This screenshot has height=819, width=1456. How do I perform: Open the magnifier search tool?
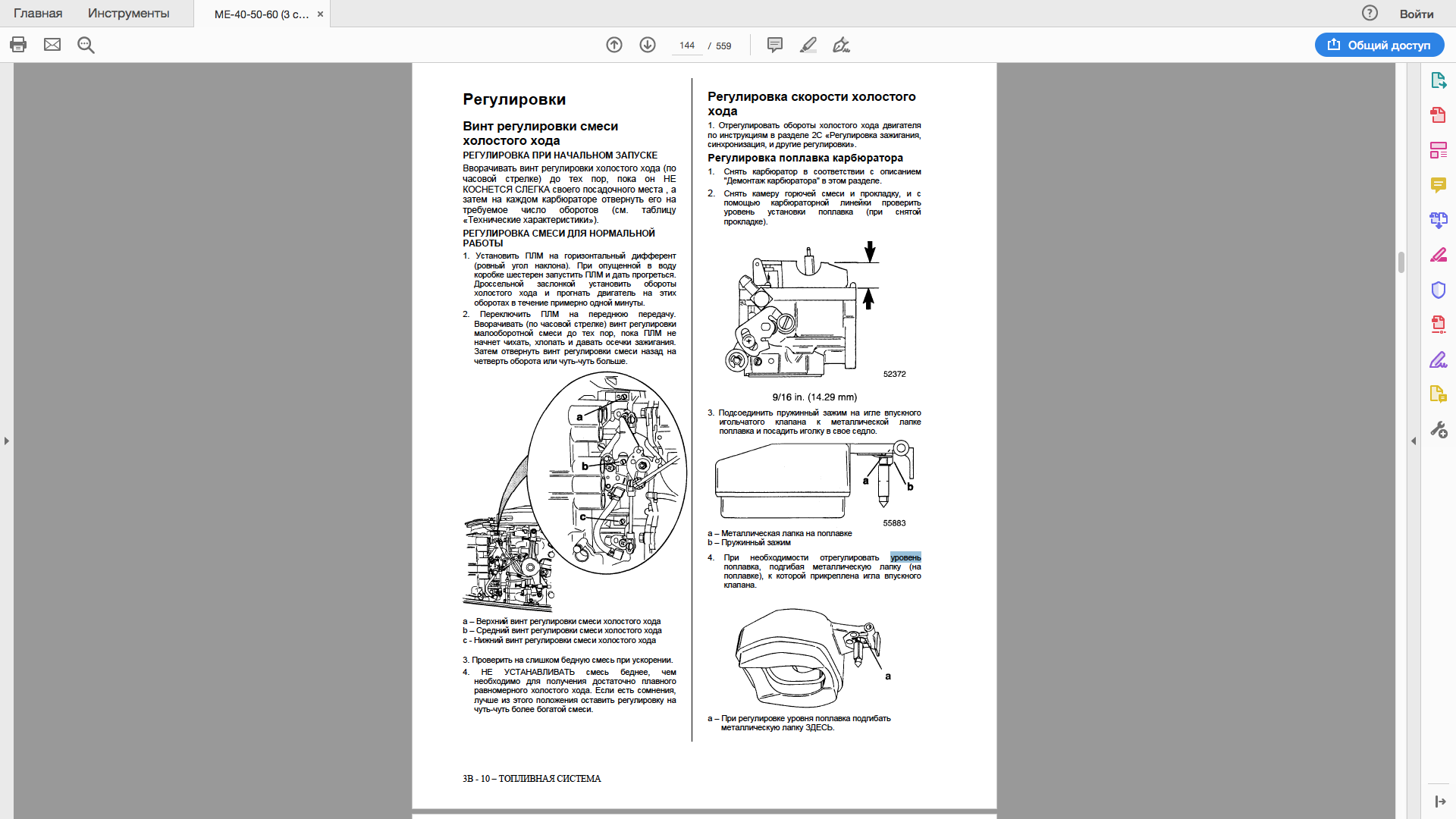(x=86, y=45)
